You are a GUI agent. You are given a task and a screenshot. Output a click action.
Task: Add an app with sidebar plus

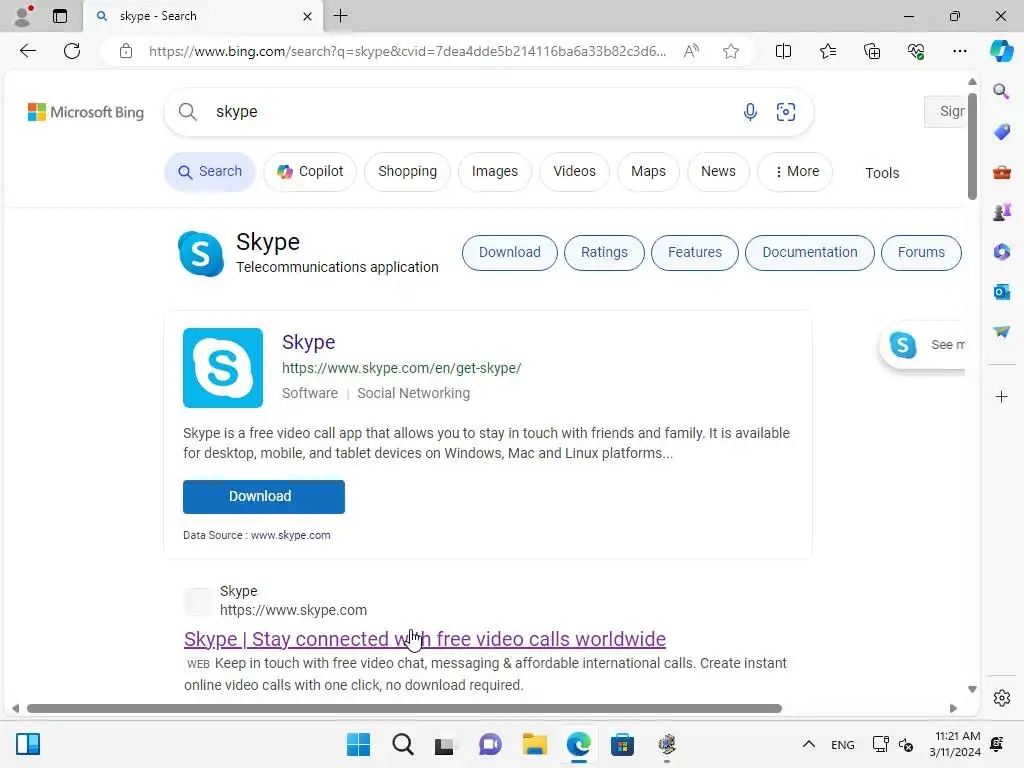point(1001,396)
